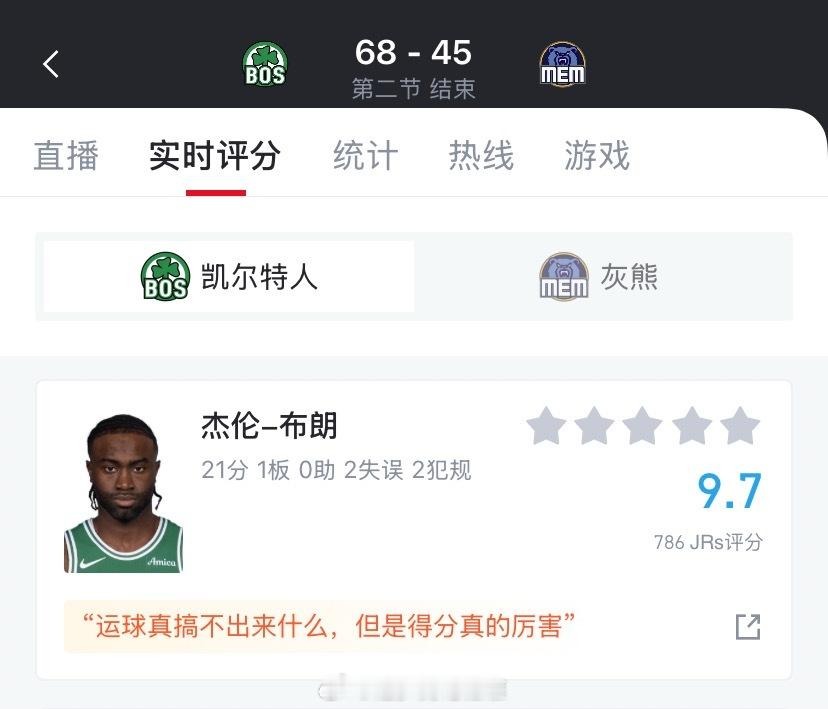Screen dimensions: 828x709
Task: Switch to the 凯尔特人 team toggle
Action: [x=229, y=277]
